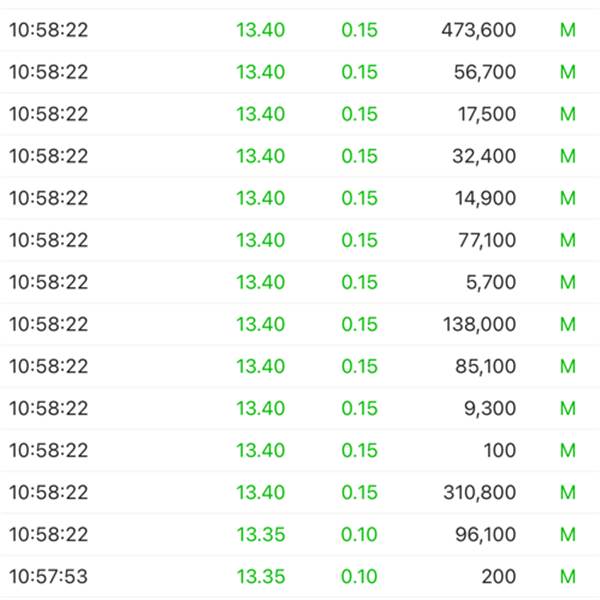Select the trade row with volume 473,600
This screenshot has height=600, width=600.
[300, 30]
